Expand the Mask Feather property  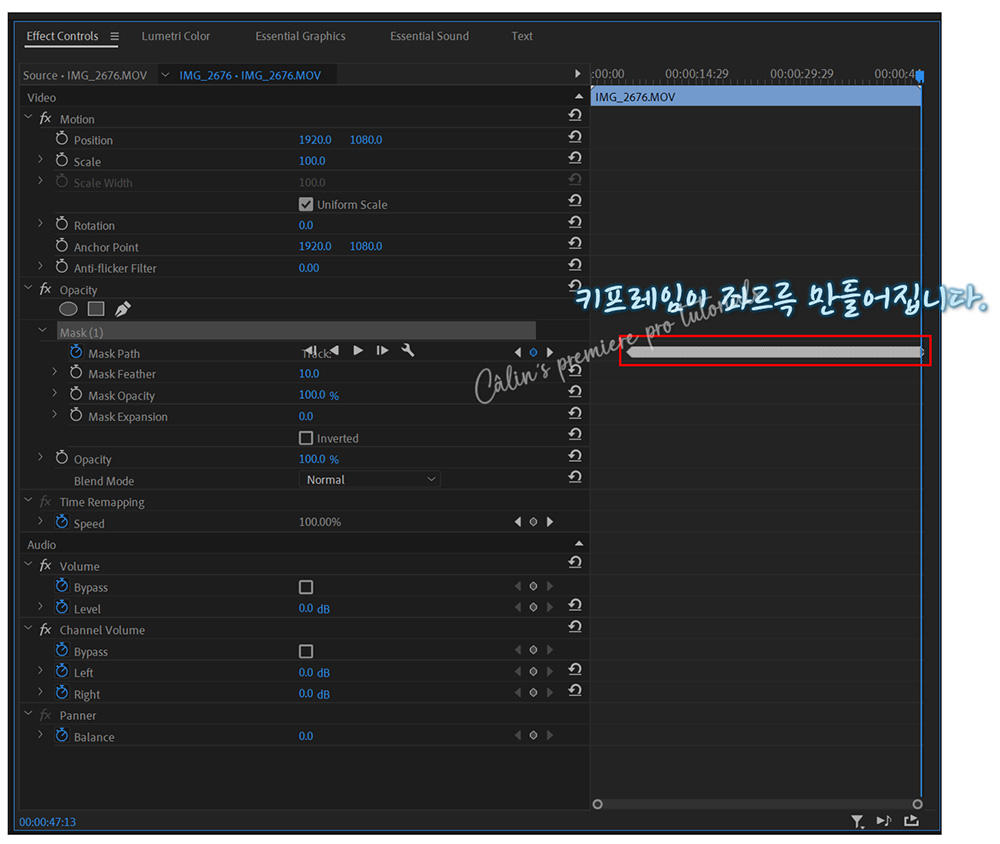click(x=55, y=372)
